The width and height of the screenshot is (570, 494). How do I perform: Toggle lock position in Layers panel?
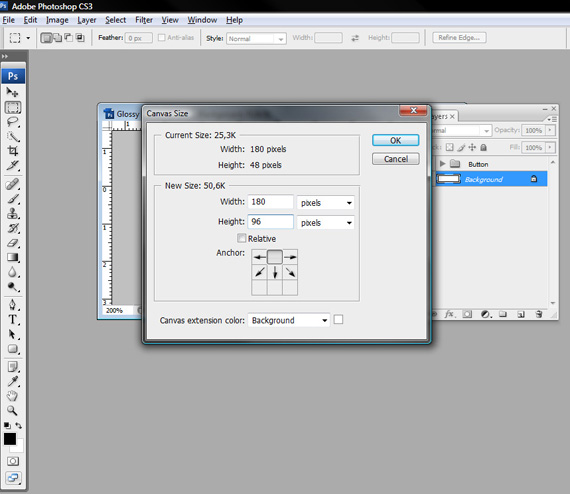(x=472, y=147)
